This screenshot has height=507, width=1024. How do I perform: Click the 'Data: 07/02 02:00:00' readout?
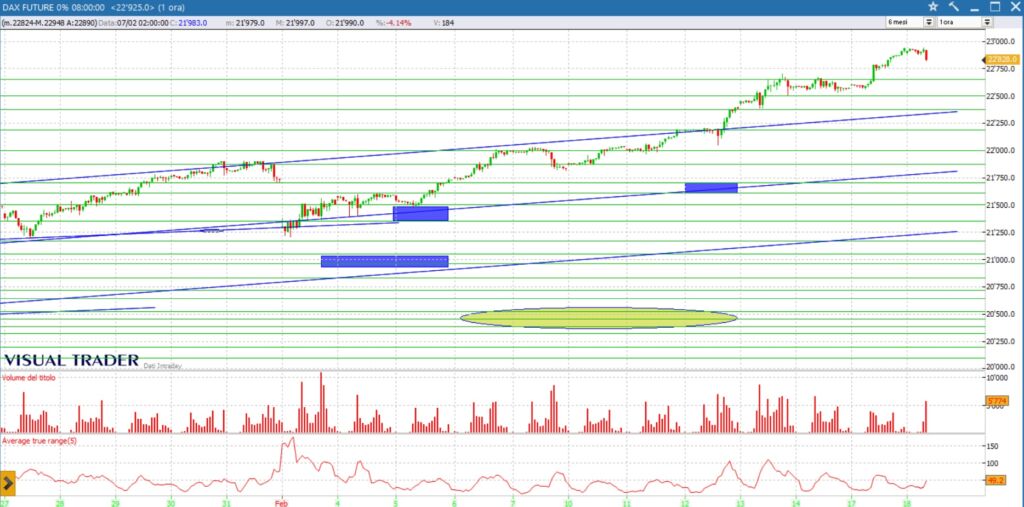(x=133, y=23)
